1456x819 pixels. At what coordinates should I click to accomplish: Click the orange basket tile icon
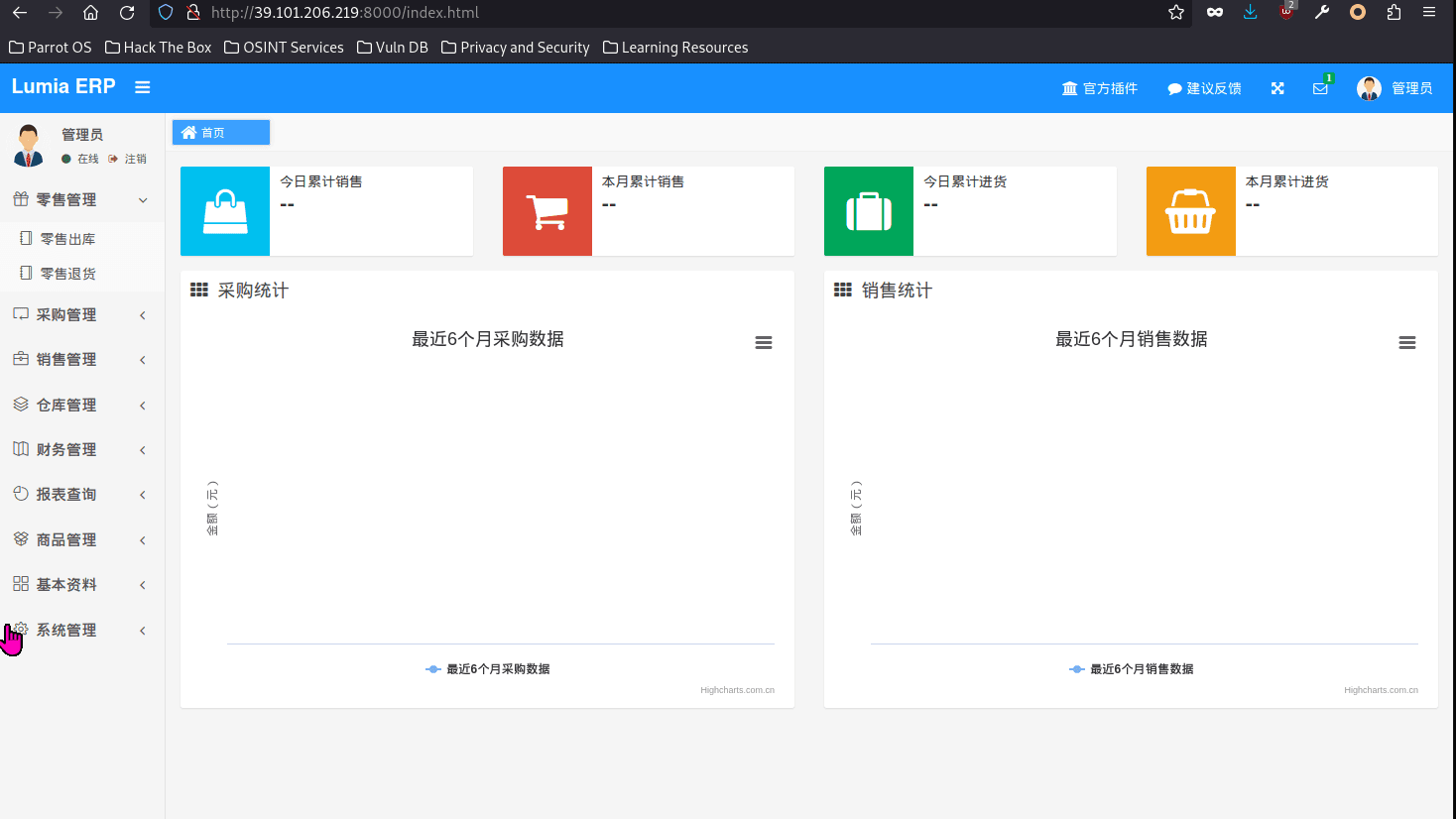click(1190, 211)
